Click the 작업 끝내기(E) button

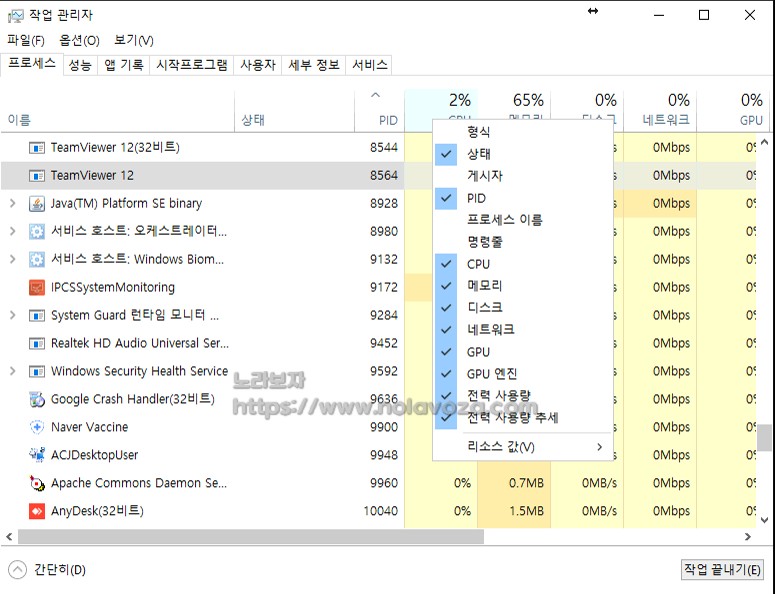(722, 569)
